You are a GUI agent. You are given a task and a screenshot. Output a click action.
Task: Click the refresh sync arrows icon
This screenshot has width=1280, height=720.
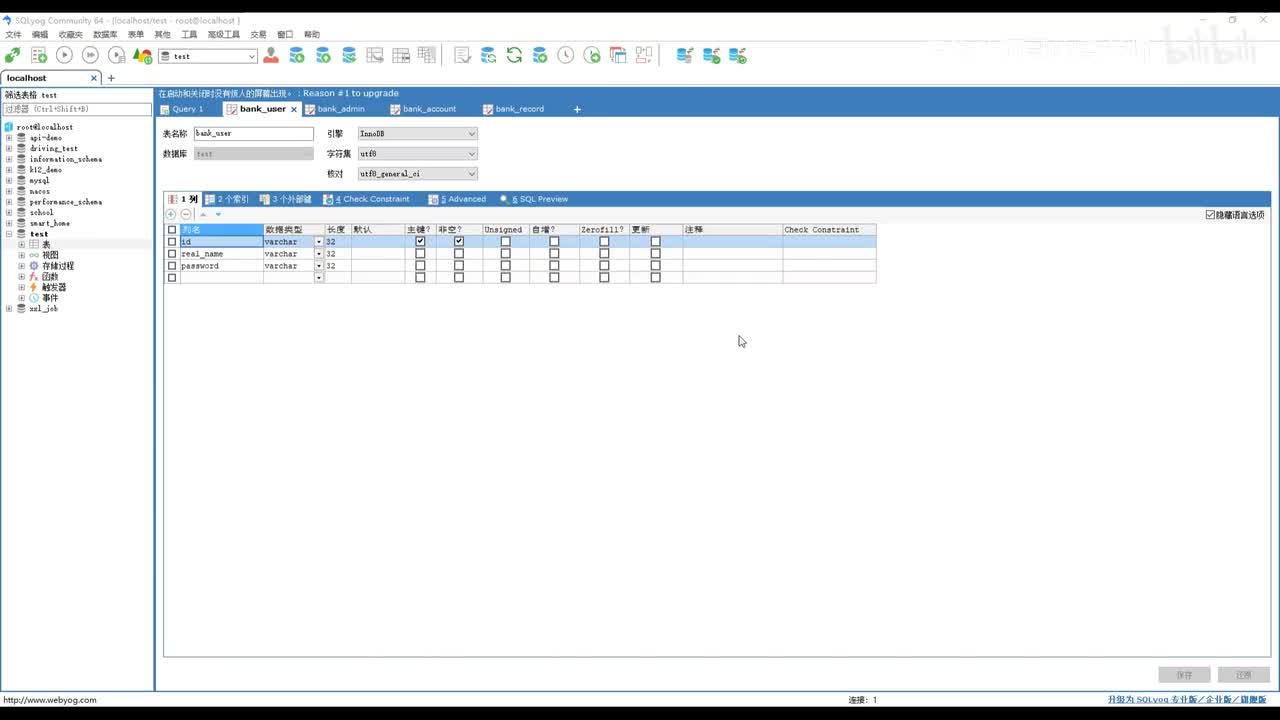click(514, 56)
